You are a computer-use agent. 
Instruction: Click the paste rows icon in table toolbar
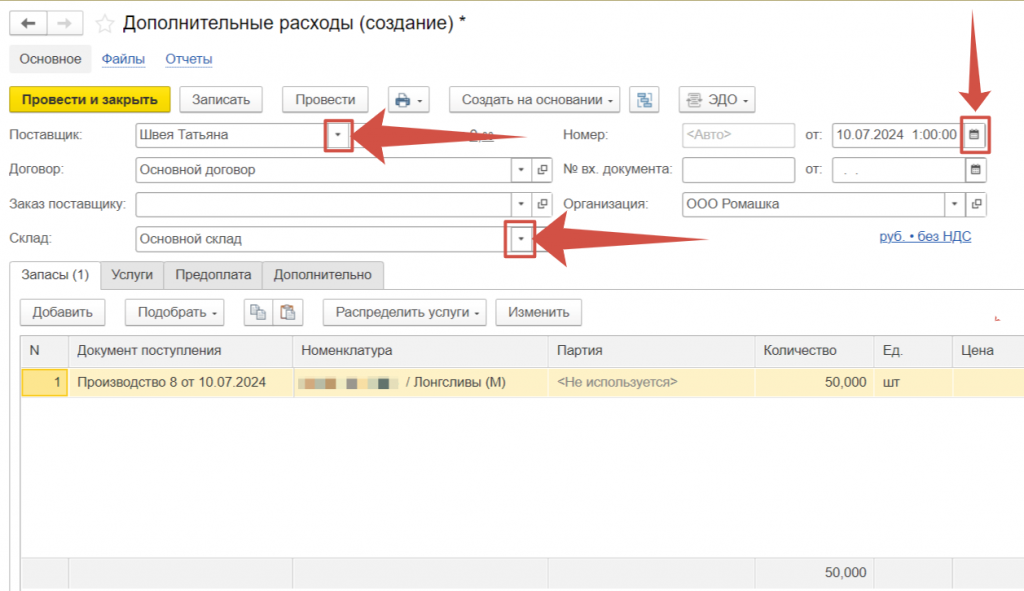tap(289, 312)
